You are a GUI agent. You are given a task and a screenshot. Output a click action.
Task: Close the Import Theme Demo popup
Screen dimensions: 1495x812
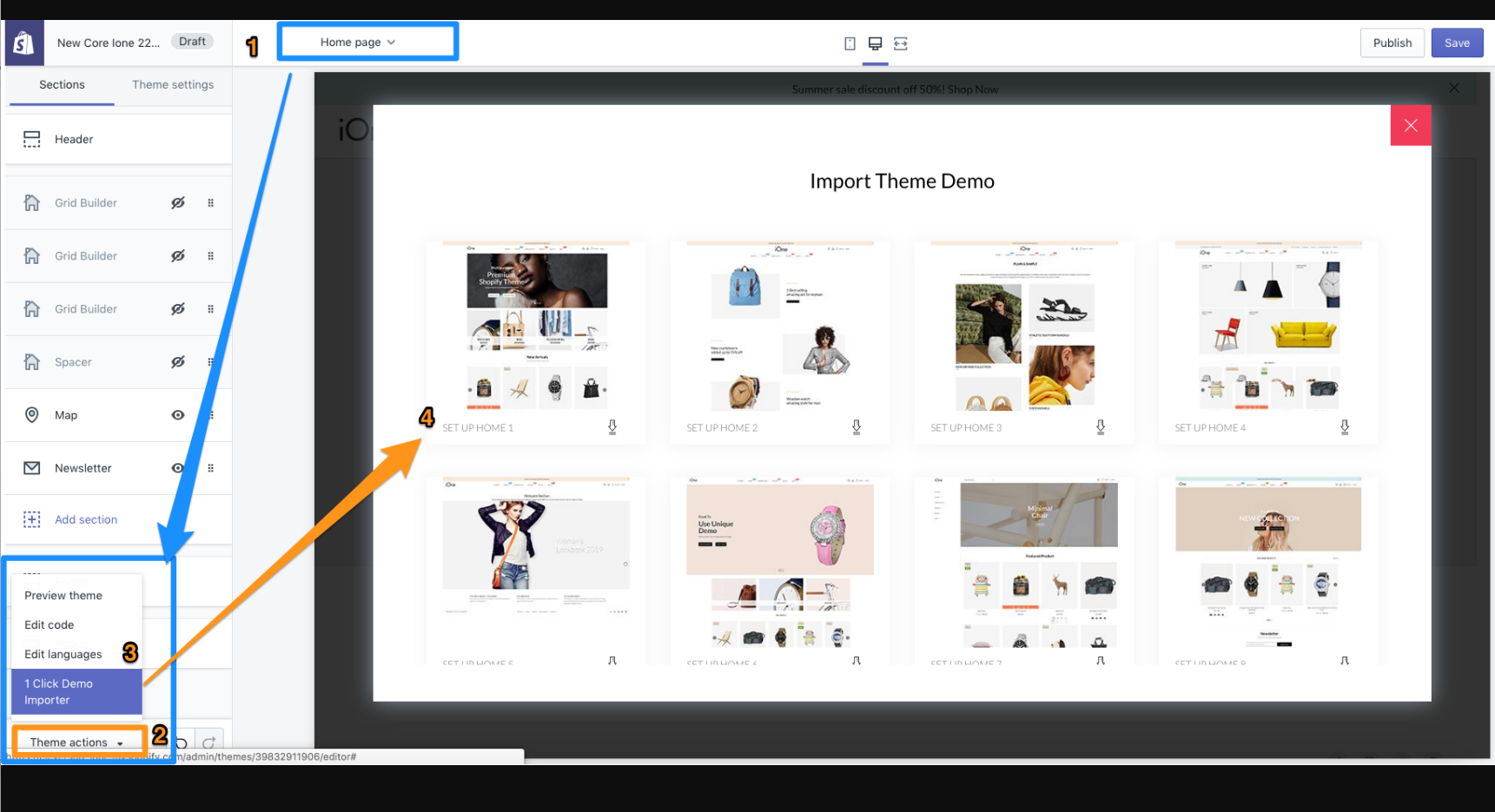coord(1411,126)
